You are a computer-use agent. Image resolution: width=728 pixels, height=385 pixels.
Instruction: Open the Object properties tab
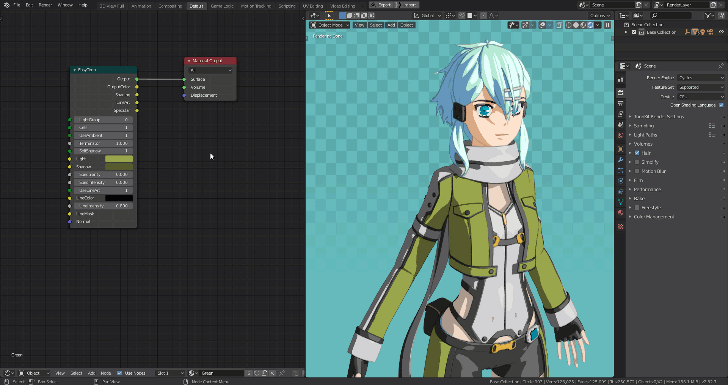point(621,149)
